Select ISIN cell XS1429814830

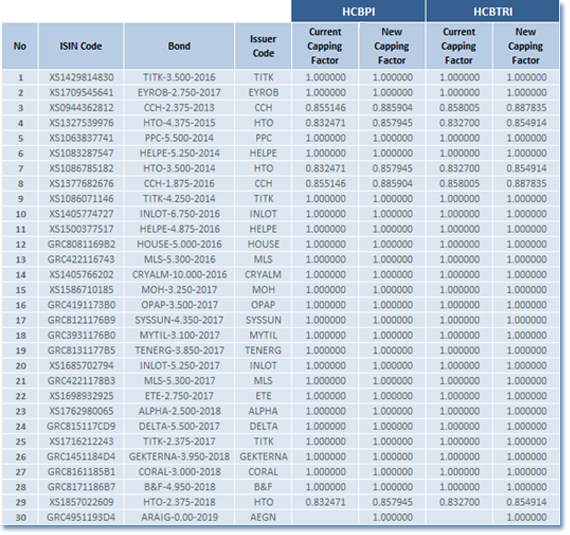pyautogui.click(x=81, y=77)
